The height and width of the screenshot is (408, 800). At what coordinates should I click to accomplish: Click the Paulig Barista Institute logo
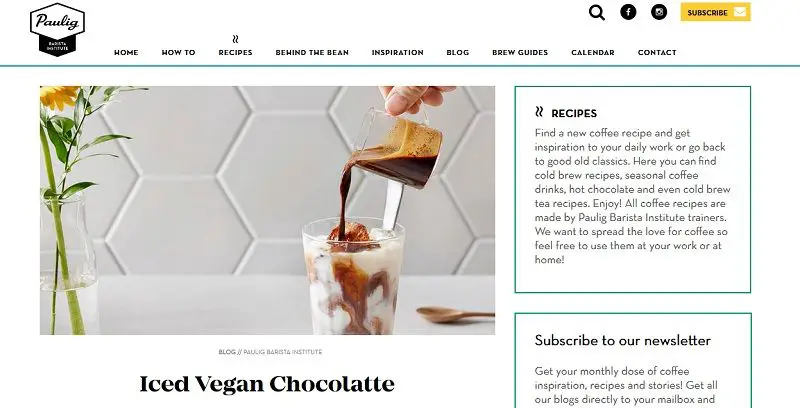[x=57, y=29]
